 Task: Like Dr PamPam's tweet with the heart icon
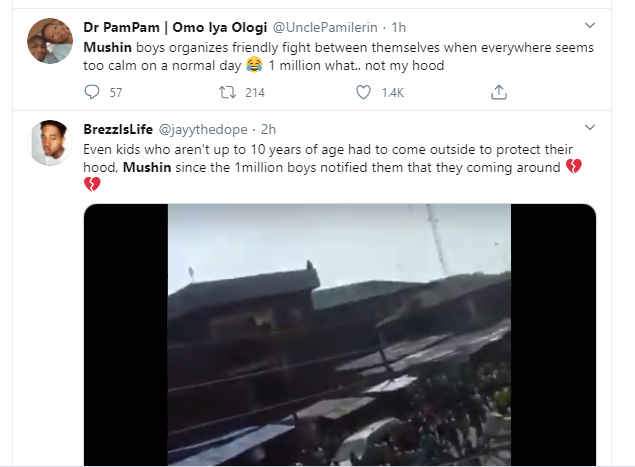pos(365,92)
